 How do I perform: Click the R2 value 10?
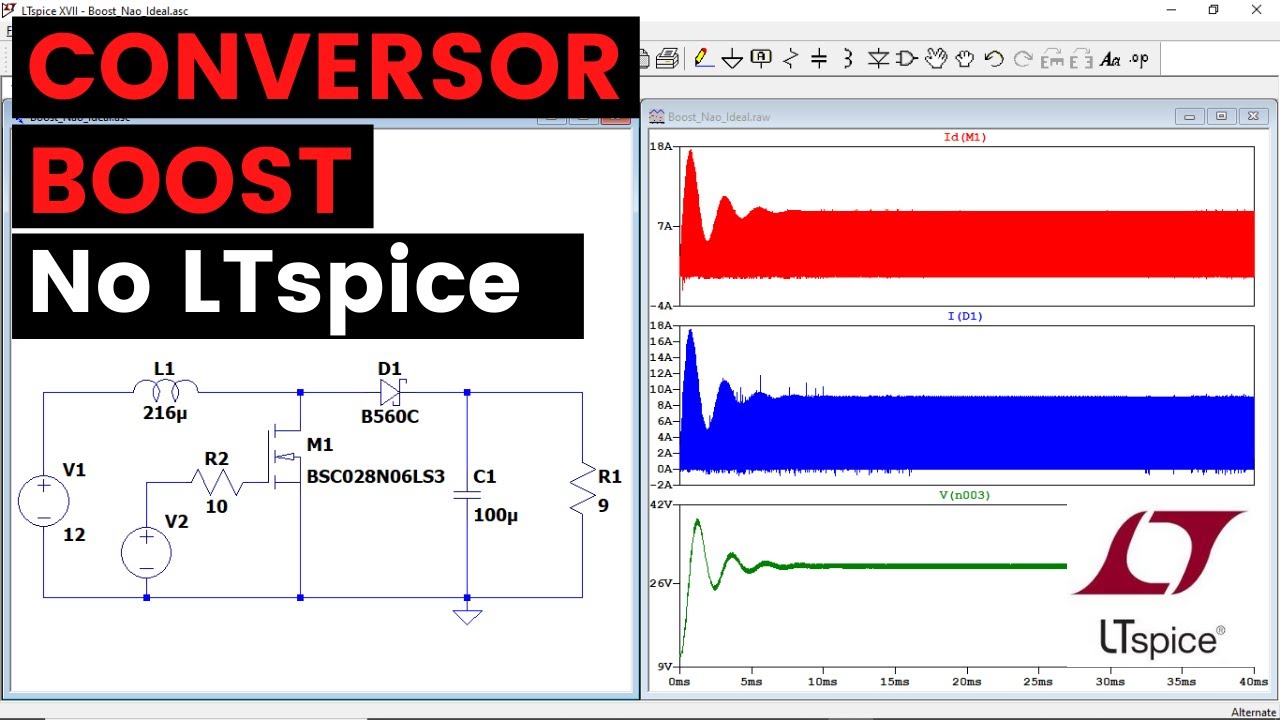tap(216, 507)
